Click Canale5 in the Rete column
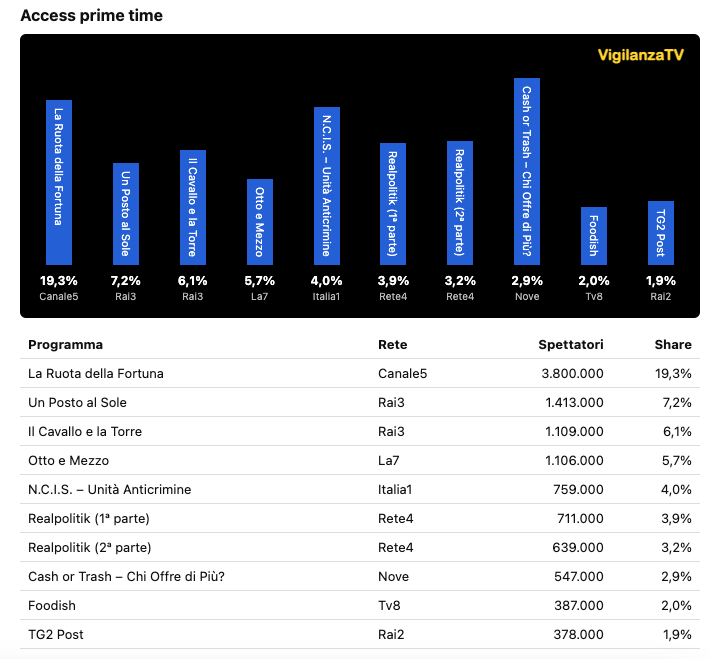The height and width of the screenshot is (659, 710). [403, 374]
